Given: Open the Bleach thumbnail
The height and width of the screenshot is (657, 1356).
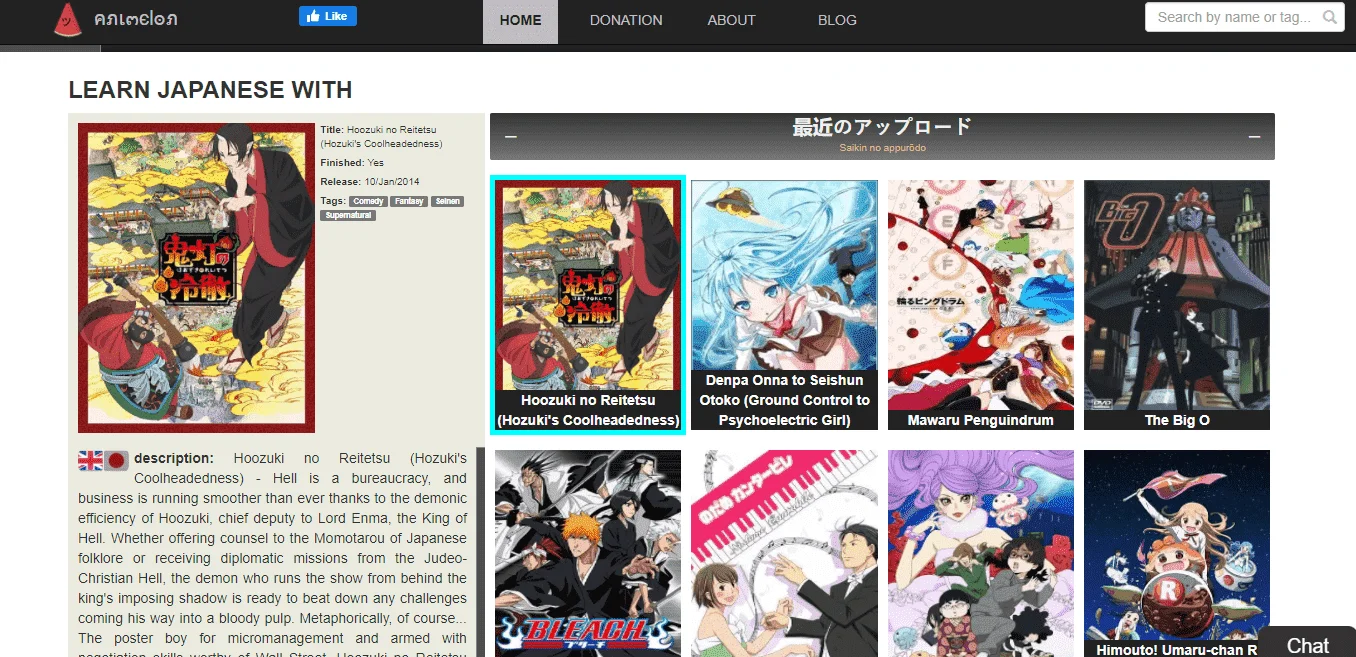Looking at the screenshot, I should [588, 553].
